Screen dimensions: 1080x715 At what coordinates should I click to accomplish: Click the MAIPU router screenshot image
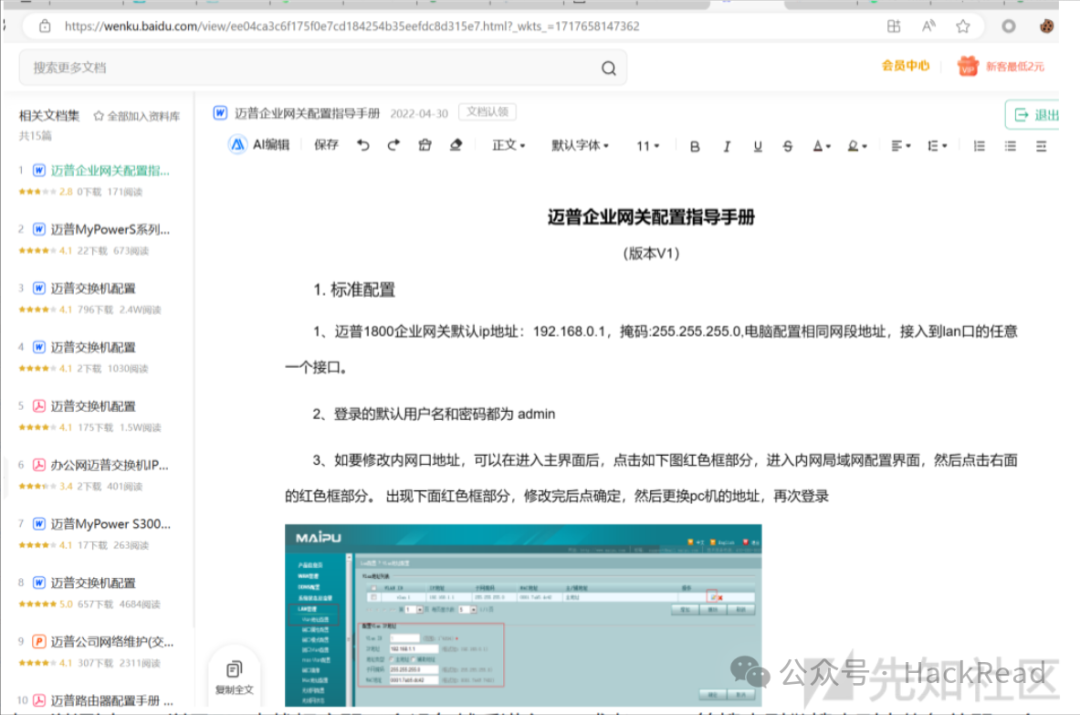pyautogui.click(x=523, y=615)
